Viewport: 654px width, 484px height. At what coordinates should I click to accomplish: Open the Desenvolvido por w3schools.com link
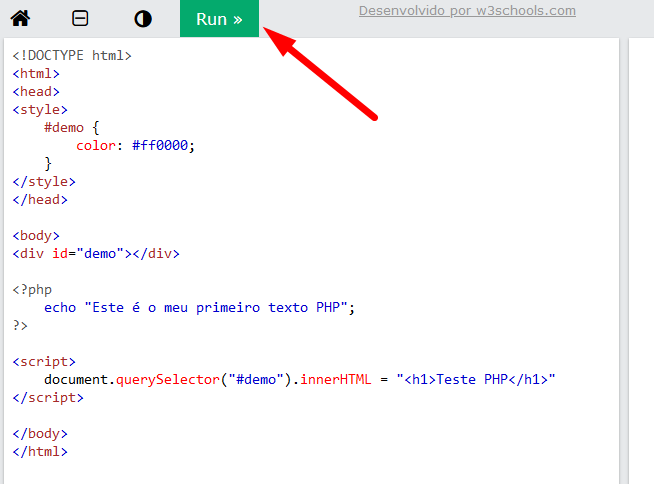467,10
